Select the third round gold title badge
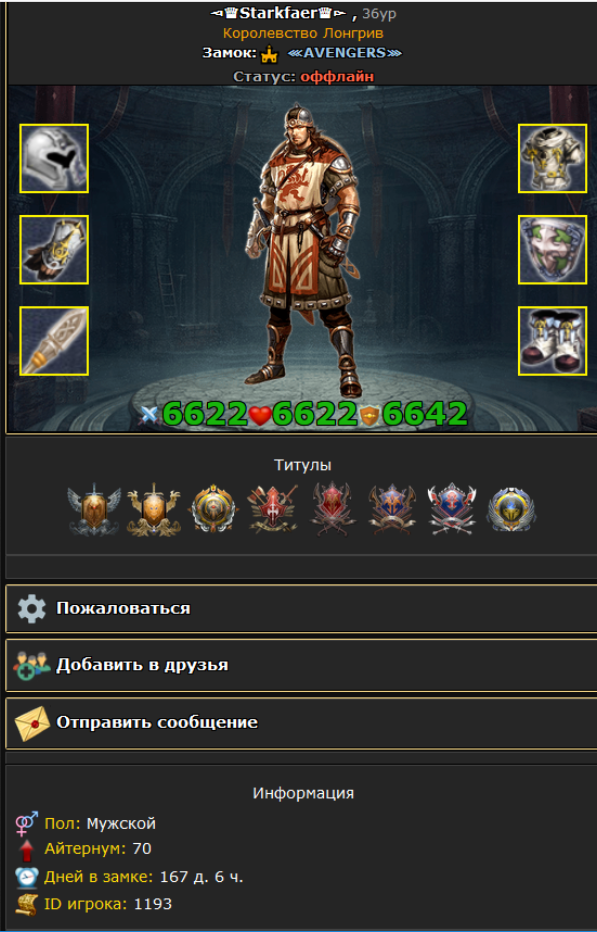 (x=213, y=510)
